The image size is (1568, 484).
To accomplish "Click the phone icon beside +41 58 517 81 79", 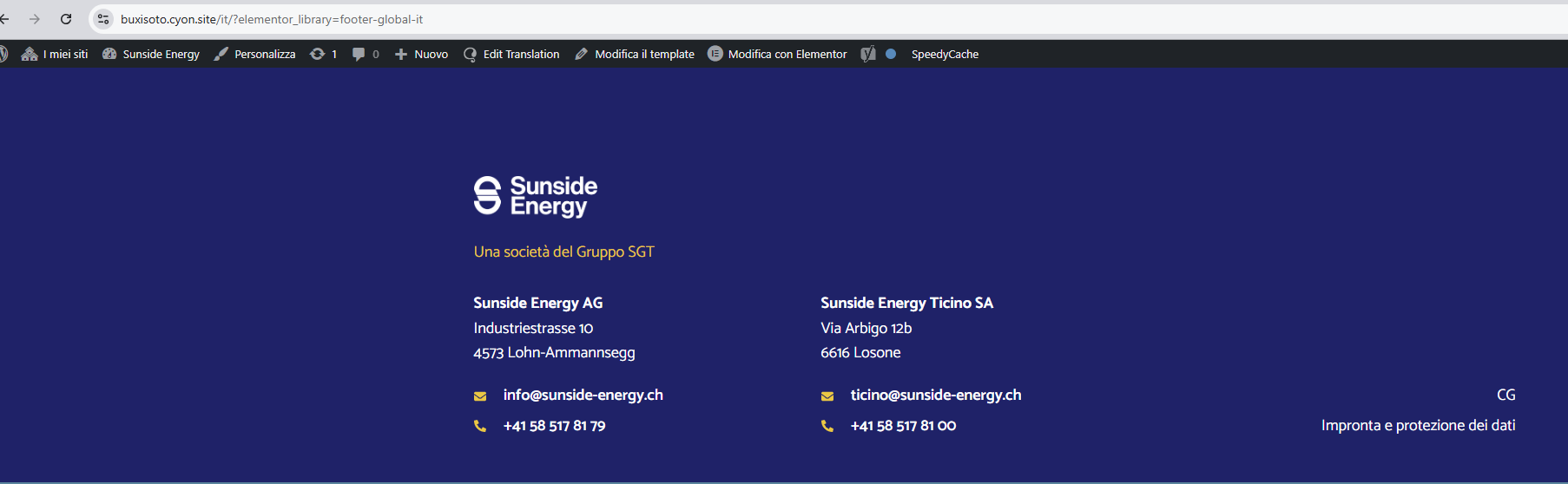I will pos(480,426).
